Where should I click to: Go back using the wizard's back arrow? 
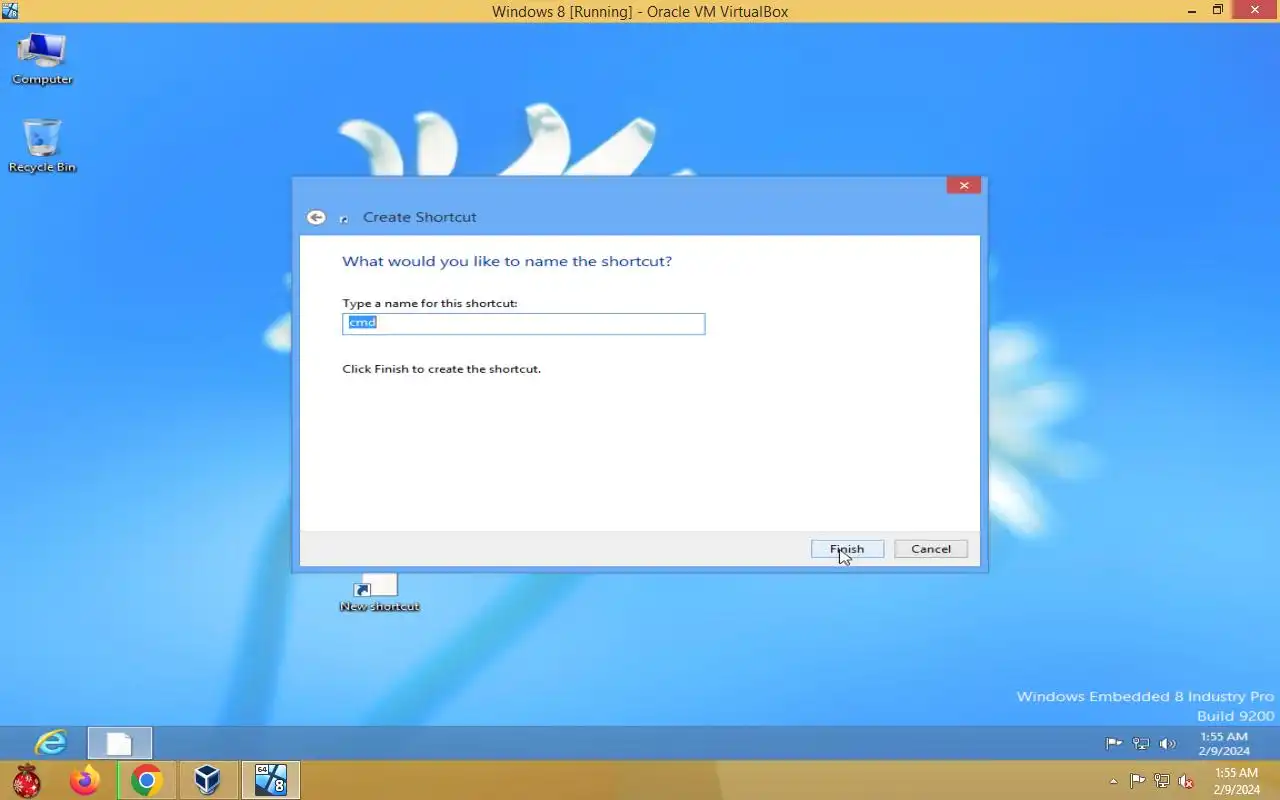(x=316, y=217)
